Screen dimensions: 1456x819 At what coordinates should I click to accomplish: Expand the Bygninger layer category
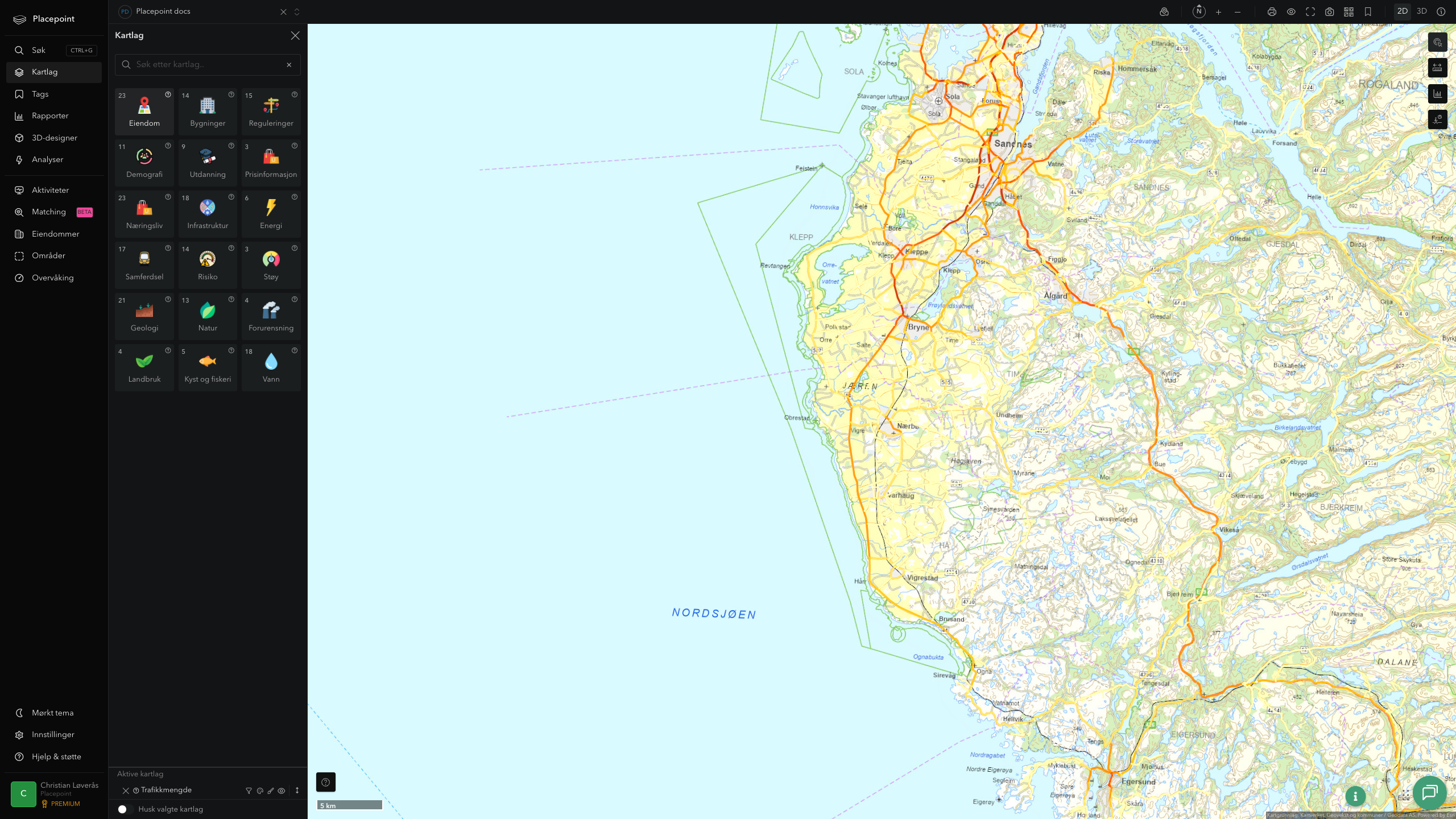click(x=208, y=111)
